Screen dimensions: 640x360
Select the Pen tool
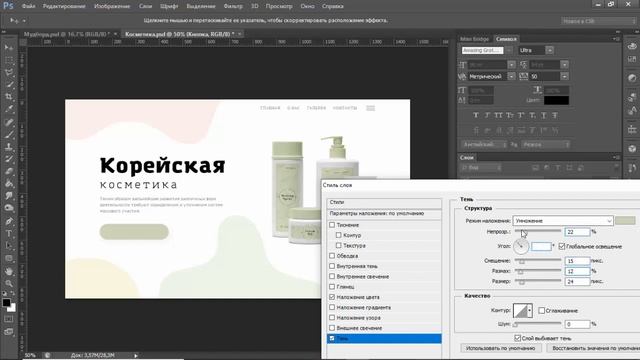tap(9, 221)
